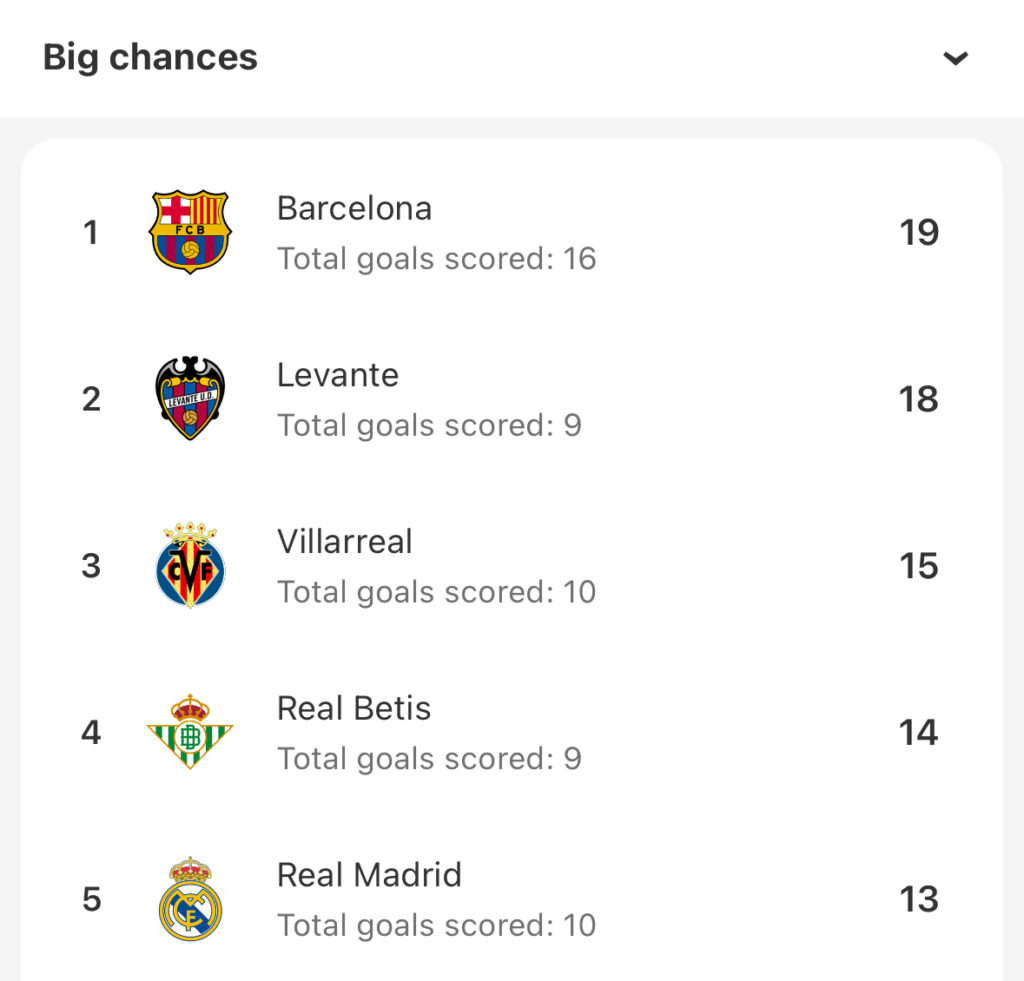The image size is (1024, 981).
Task: Select Villarreal's big chances value 15
Action: point(919,566)
